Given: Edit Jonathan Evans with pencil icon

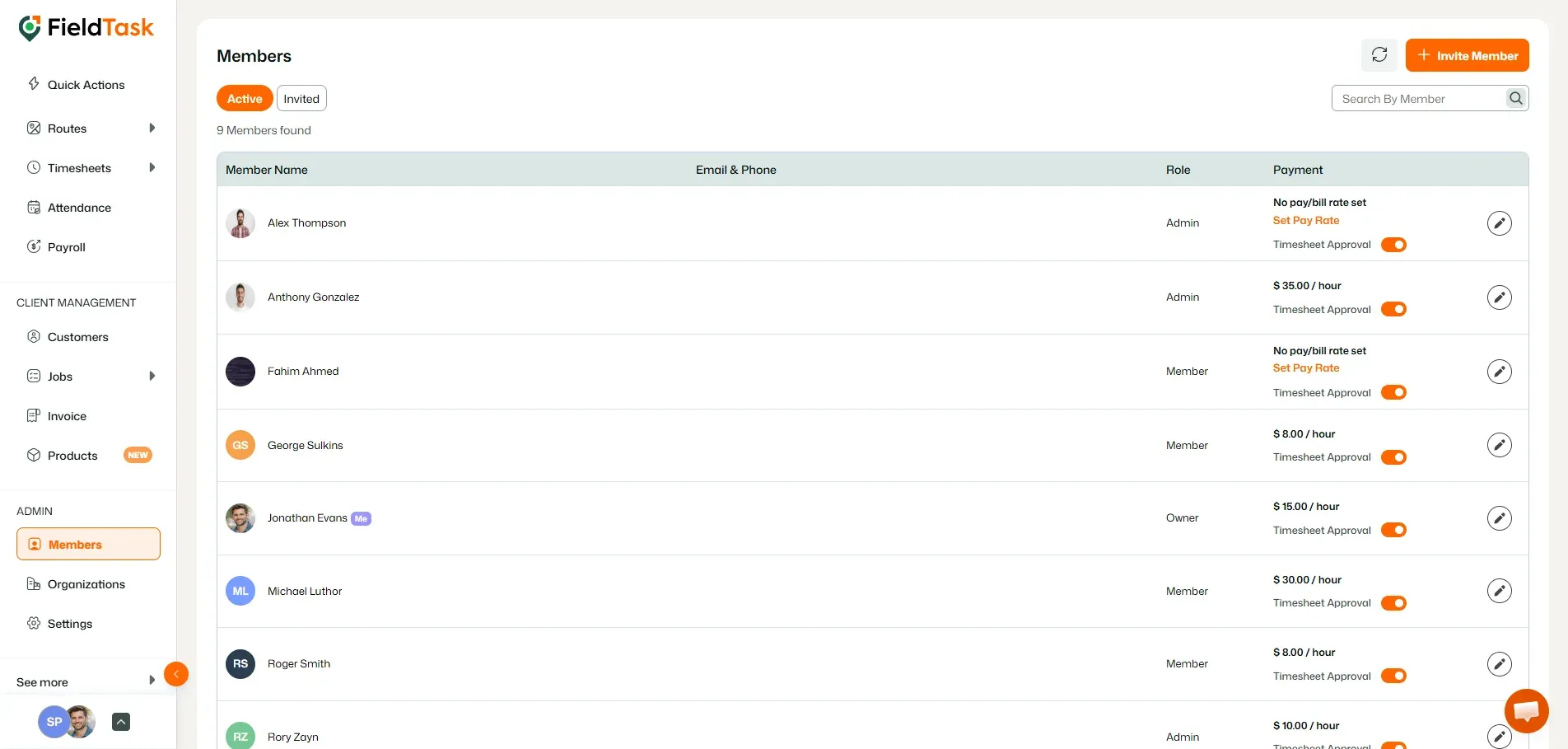Looking at the screenshot, I should tap(1500, 518).
